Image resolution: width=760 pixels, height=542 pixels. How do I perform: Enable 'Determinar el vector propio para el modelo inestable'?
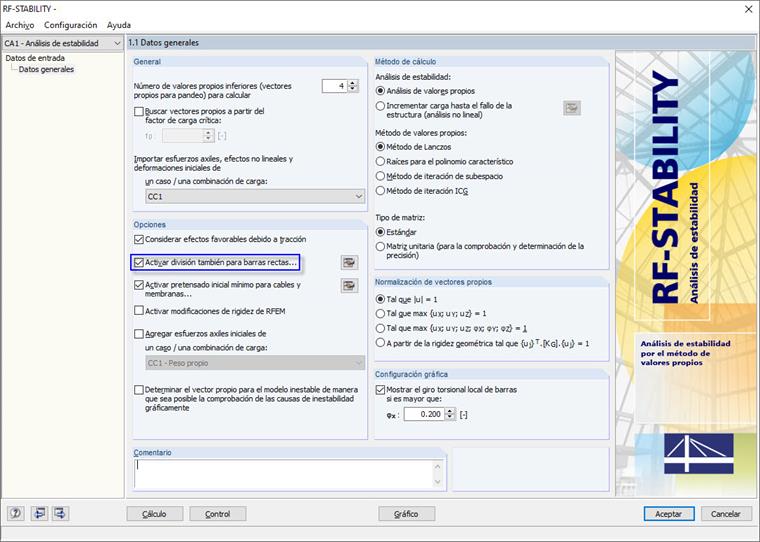click(139, 390)
